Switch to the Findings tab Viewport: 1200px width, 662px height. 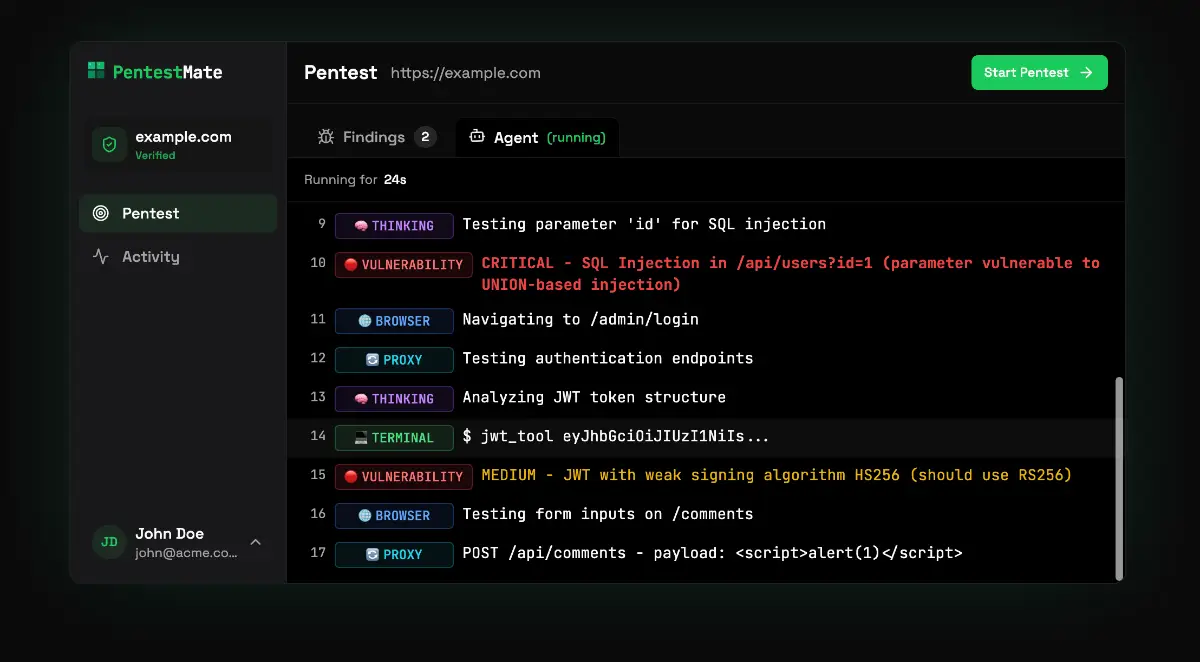coord(376,137)
